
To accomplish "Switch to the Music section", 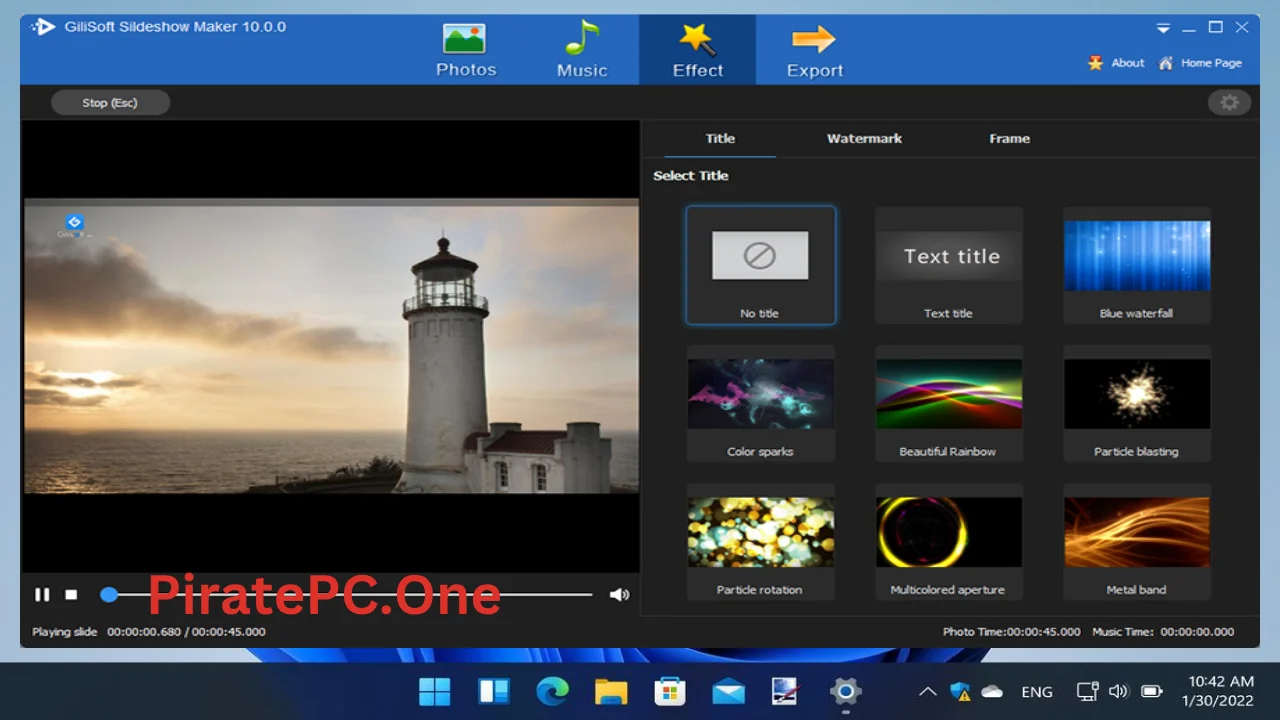I will click(582, 50).
